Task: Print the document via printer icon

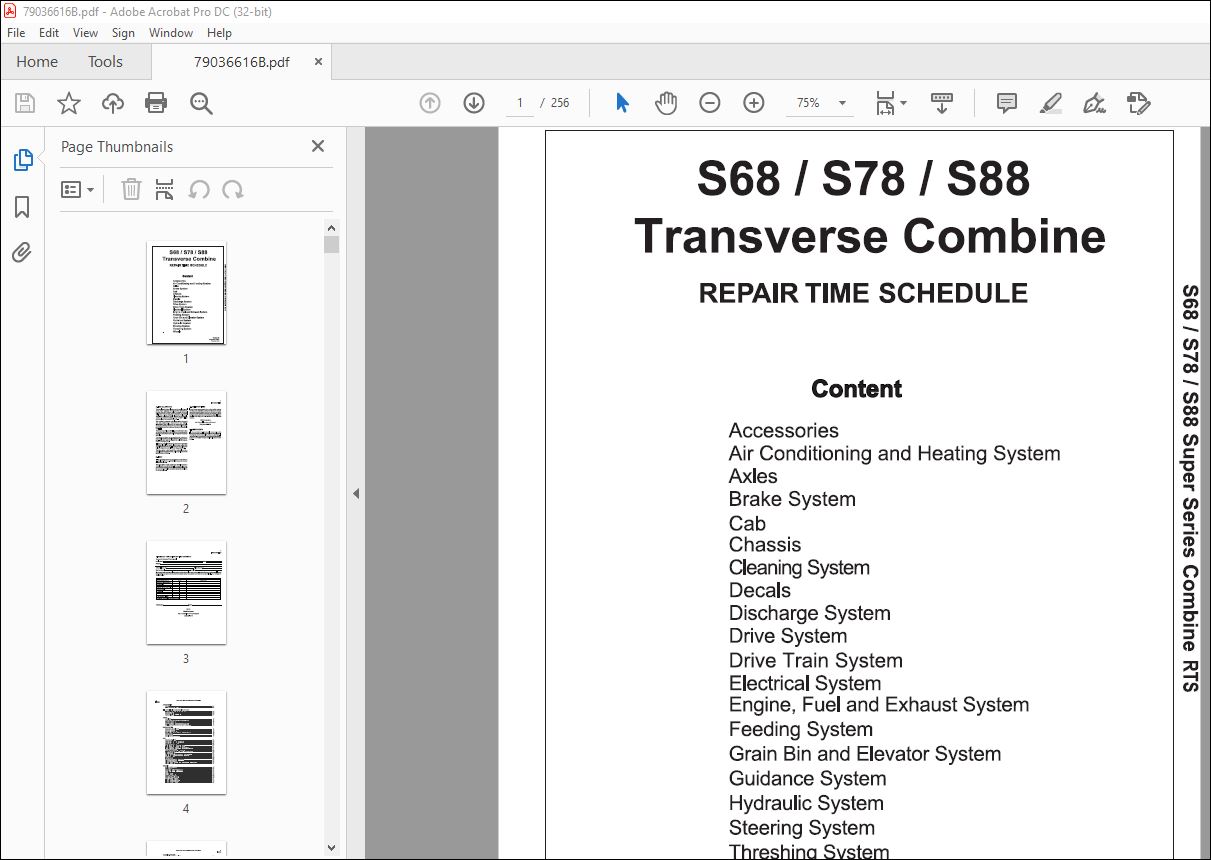Action: click(156, 103)
